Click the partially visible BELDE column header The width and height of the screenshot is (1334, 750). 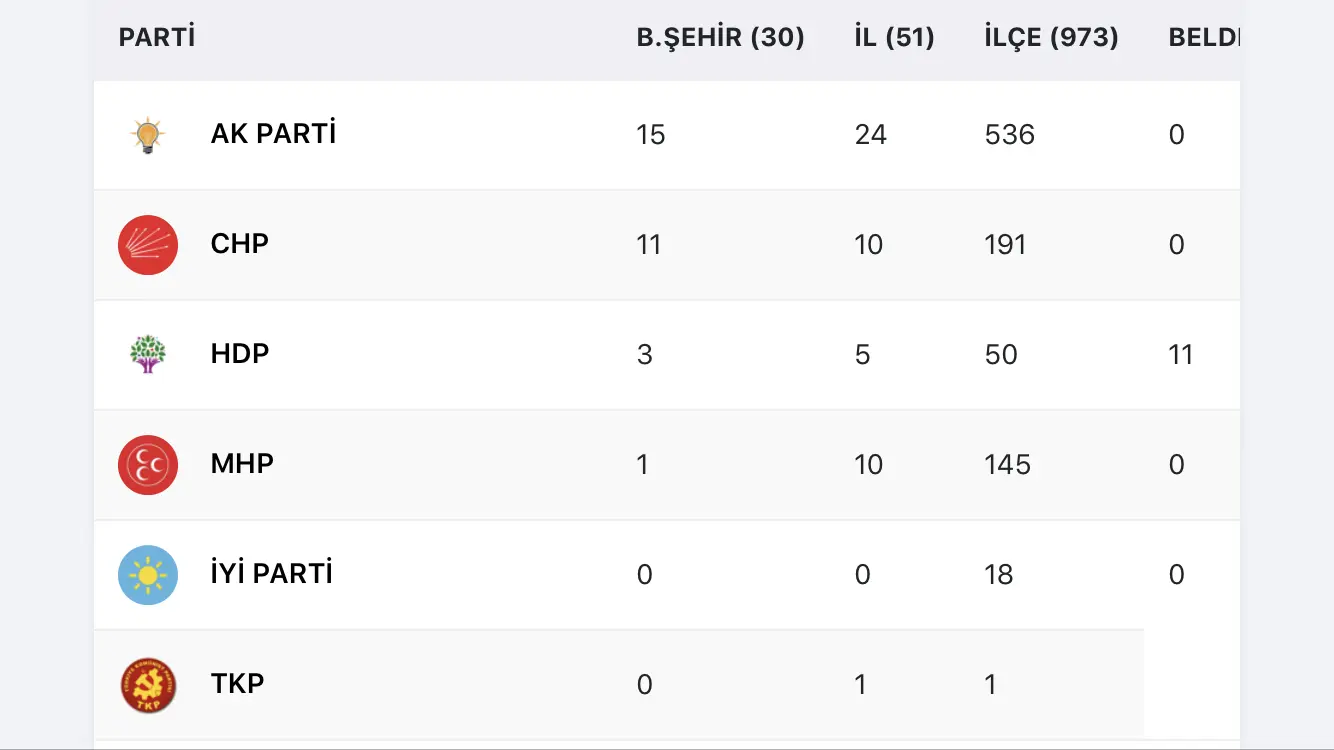coord(1204,38)
